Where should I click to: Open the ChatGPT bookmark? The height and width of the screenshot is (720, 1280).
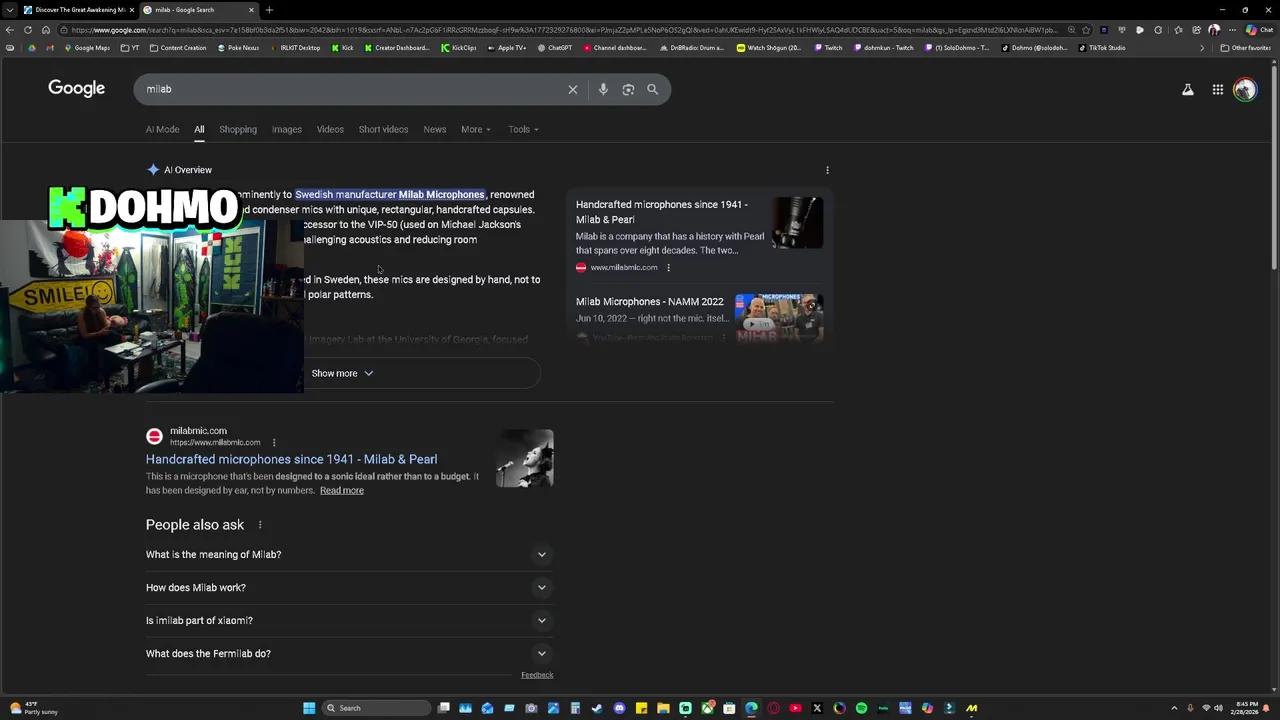555,47
